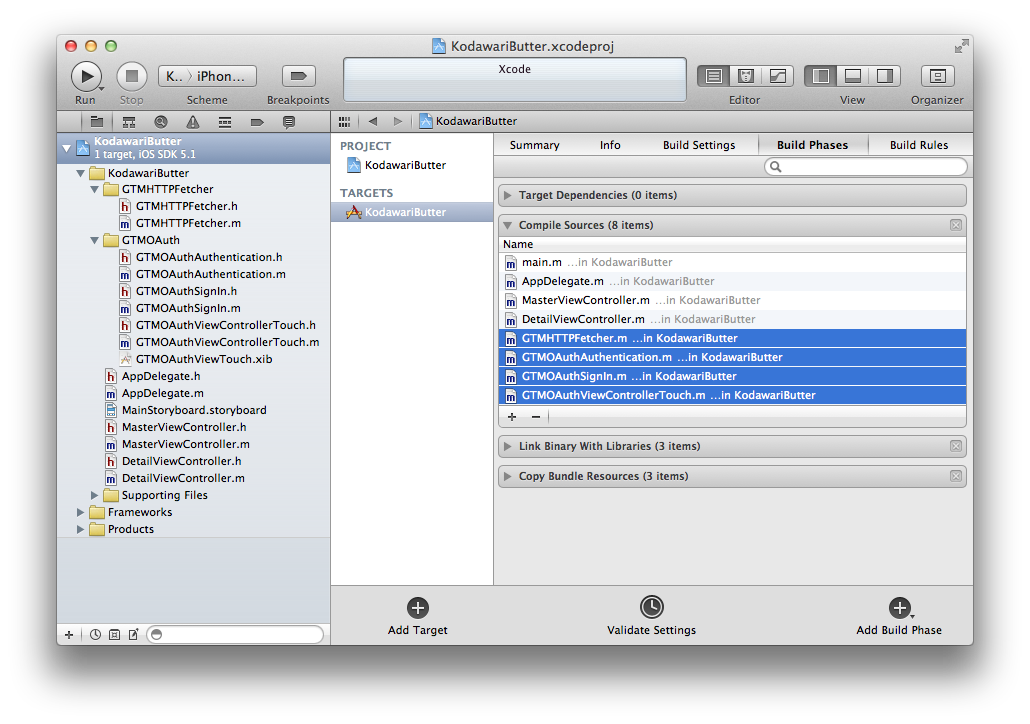The image size is (1030, 724).
Task: Select AppDelegate.h in navigator
Action: point(153,376)
